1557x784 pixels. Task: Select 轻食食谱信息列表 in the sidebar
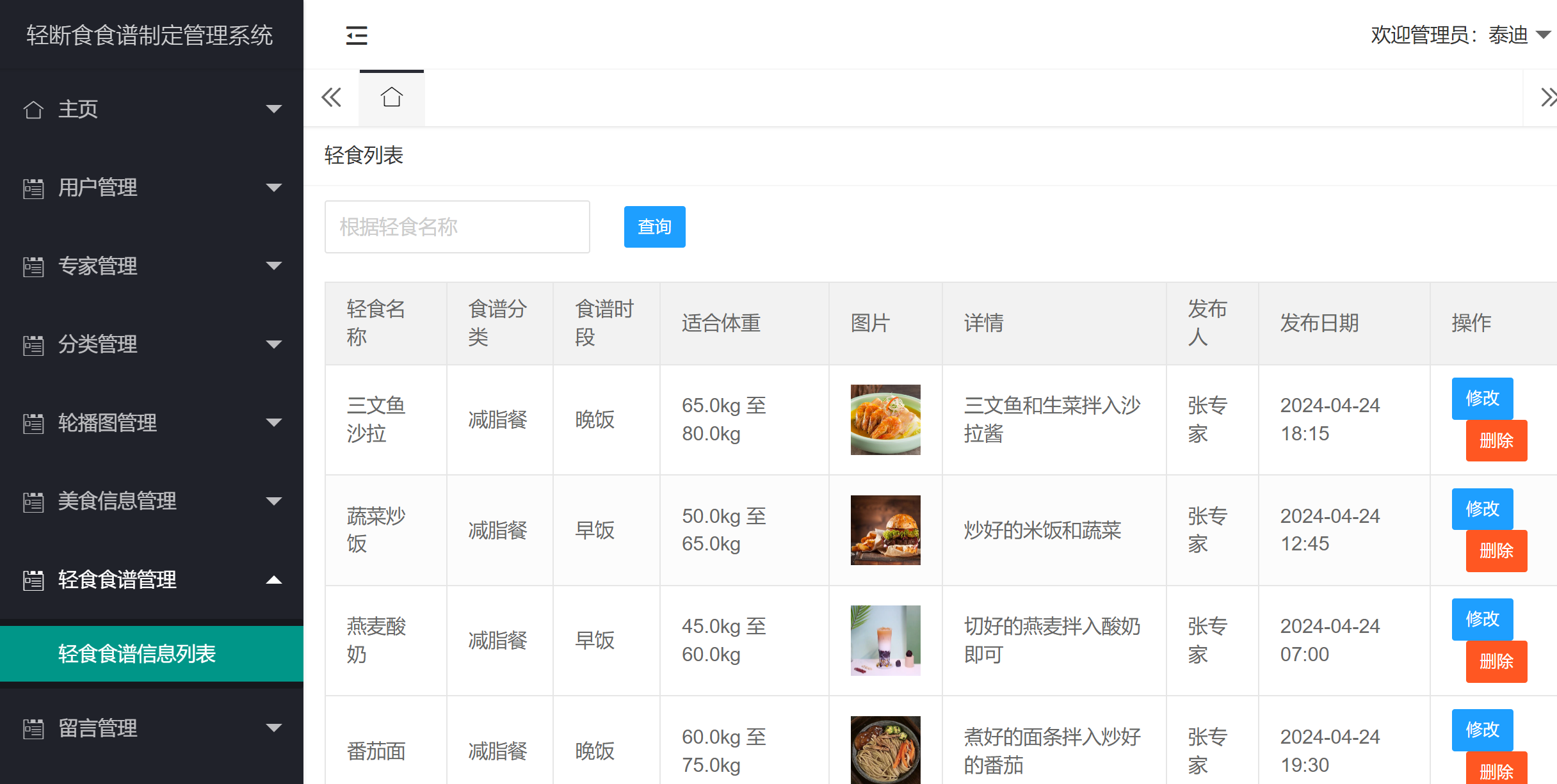(136, 654)
